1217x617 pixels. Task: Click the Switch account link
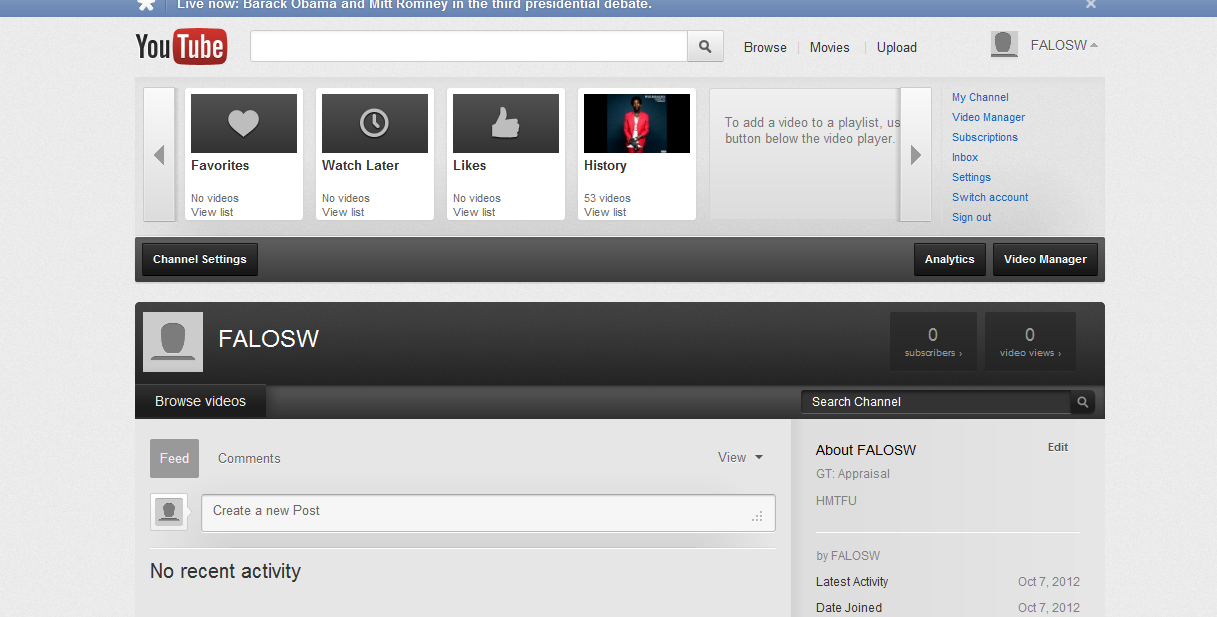(x=990, y=197)
